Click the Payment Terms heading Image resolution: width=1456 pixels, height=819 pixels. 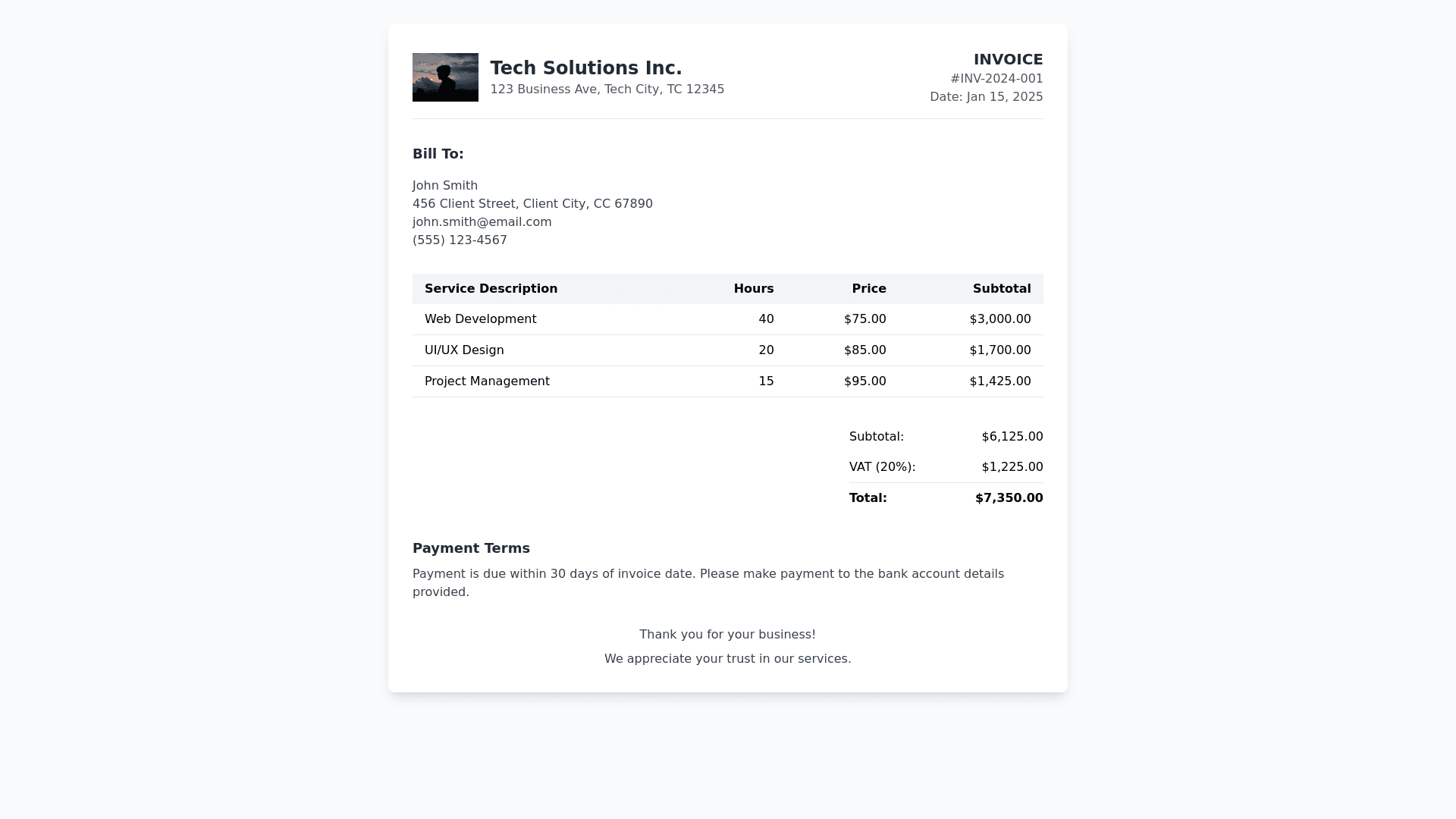pos(471,548)
